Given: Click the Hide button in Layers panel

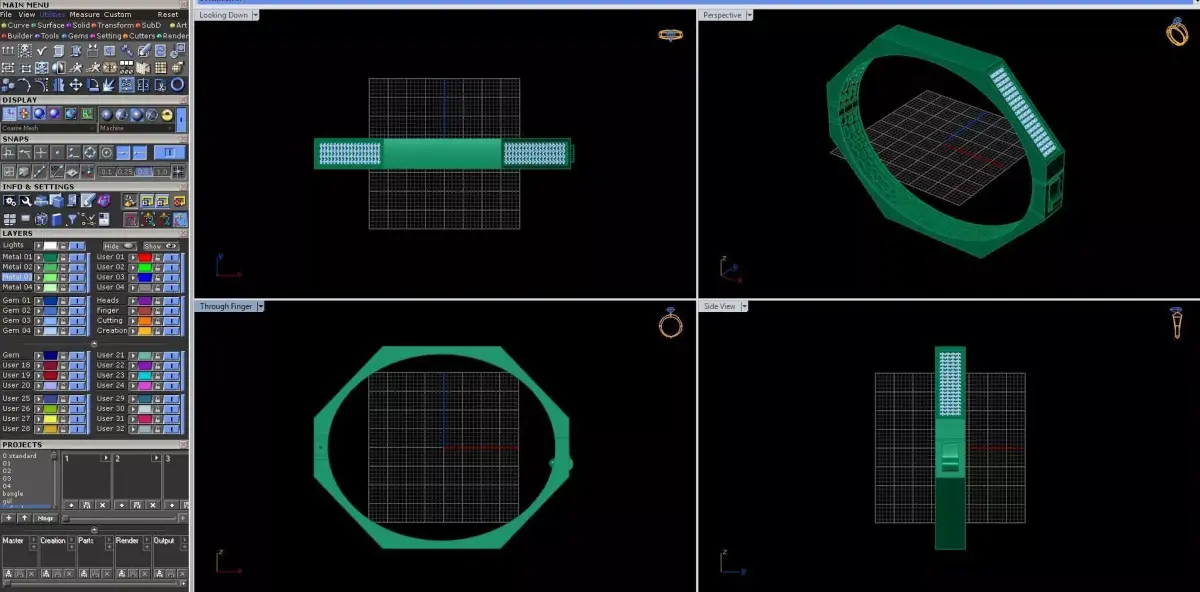Looking at the screenshot, I should [119, 246].
